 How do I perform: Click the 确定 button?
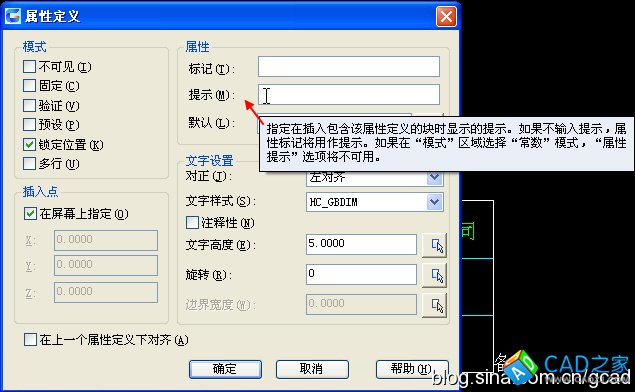pyautogui.click(x=225, y=369)
